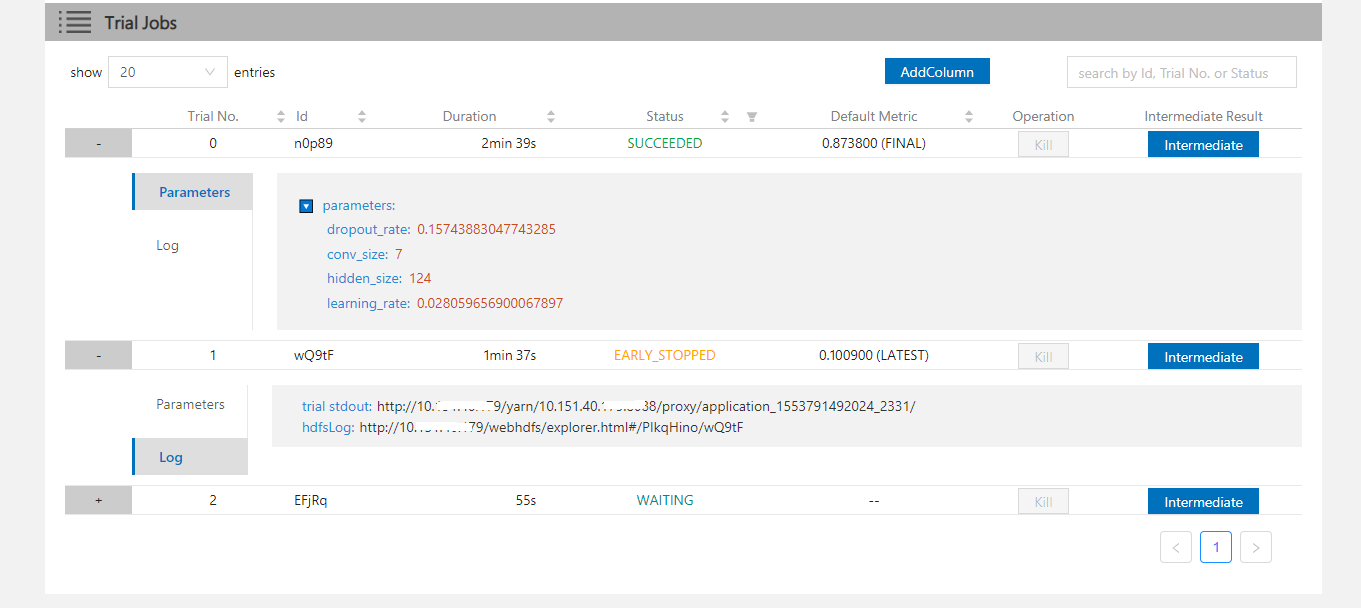Sort by Id column arrows

click(x=362, y=117)
